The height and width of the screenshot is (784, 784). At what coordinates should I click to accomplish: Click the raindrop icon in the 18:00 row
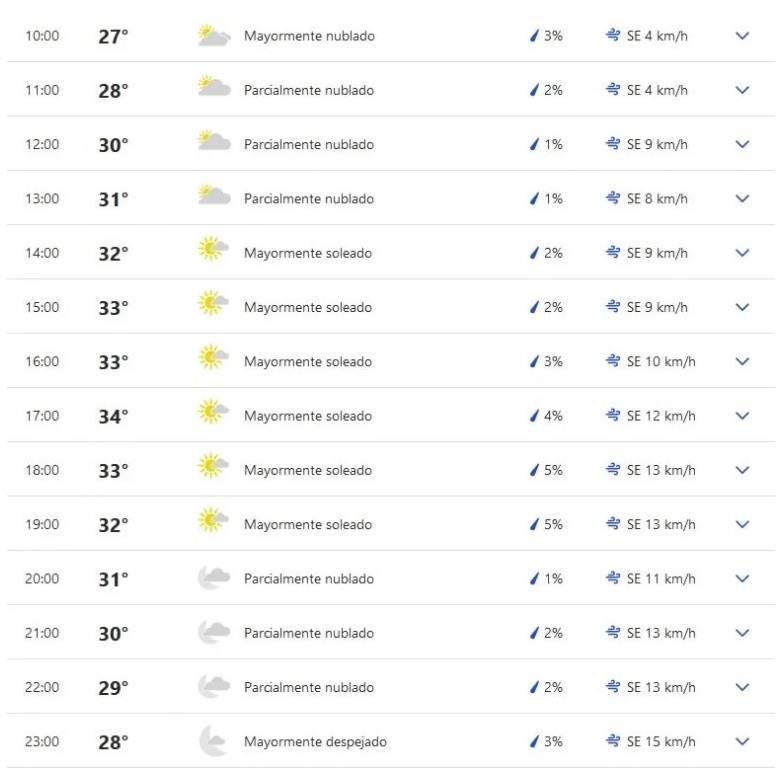click(x=534, y=470)
